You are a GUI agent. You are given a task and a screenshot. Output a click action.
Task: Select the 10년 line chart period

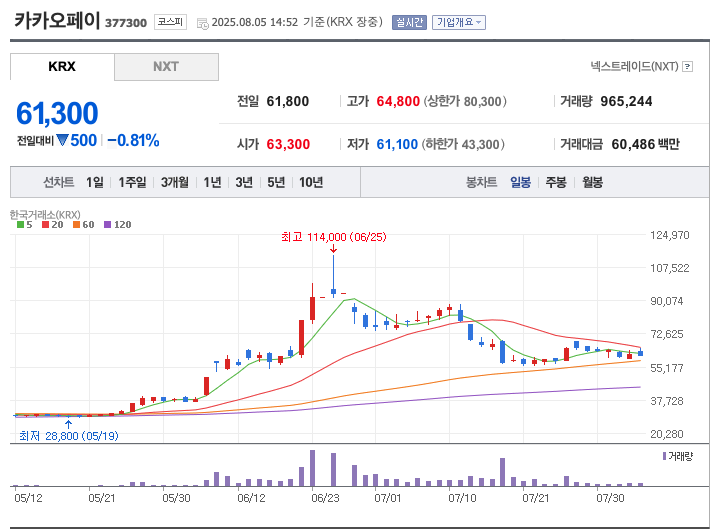coord(311,182)
